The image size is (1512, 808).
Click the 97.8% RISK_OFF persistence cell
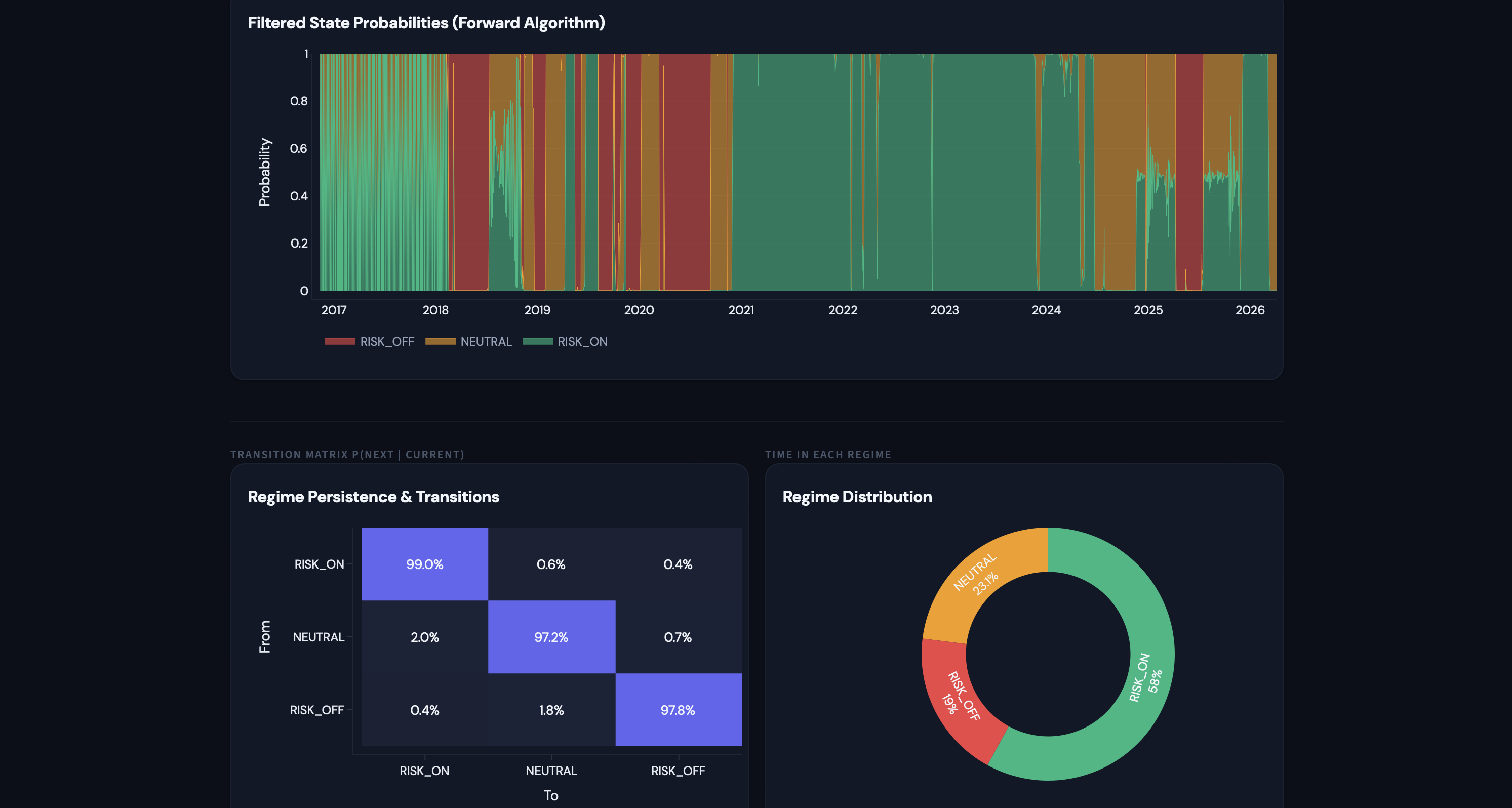click(x=678, y=710)
